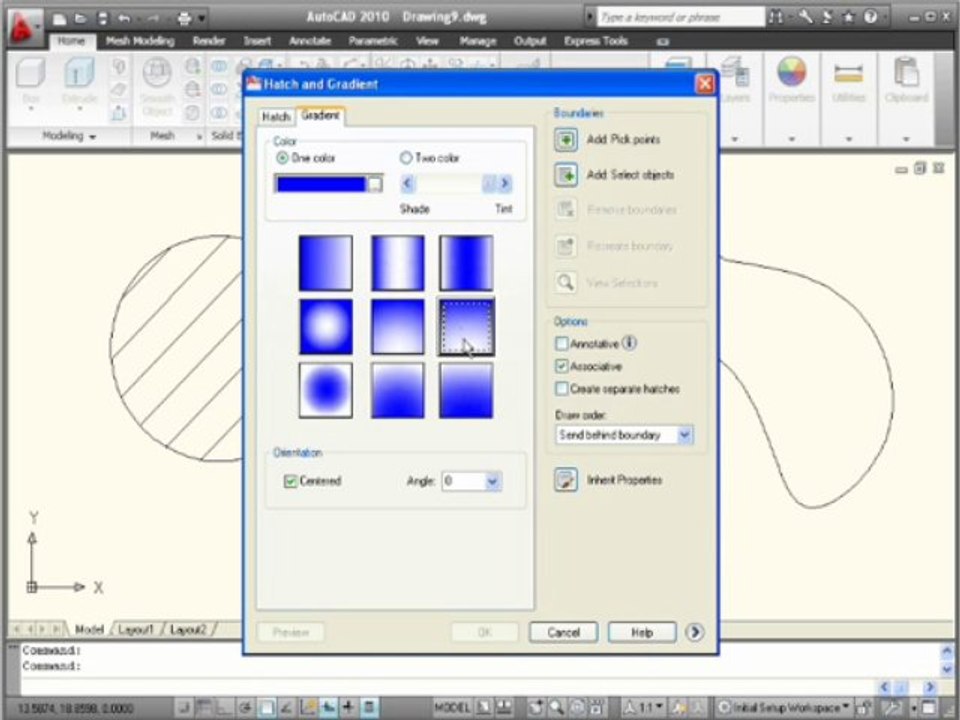
Task: Enable the Annotative checkbox
Action: pyautogui.click(x=561, y=343)
